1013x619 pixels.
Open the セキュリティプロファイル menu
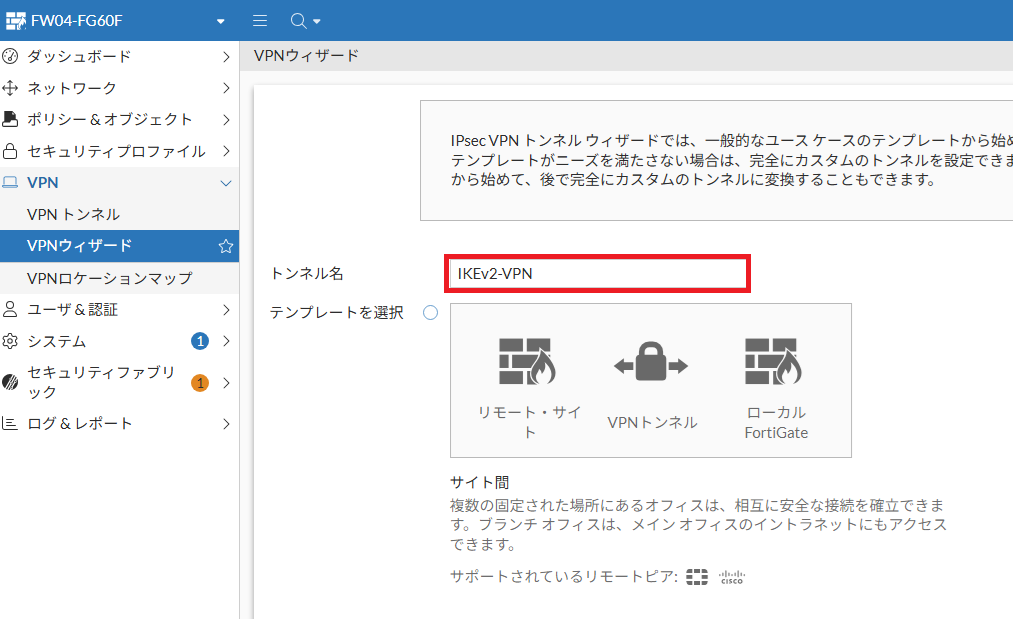pos(116,151)
